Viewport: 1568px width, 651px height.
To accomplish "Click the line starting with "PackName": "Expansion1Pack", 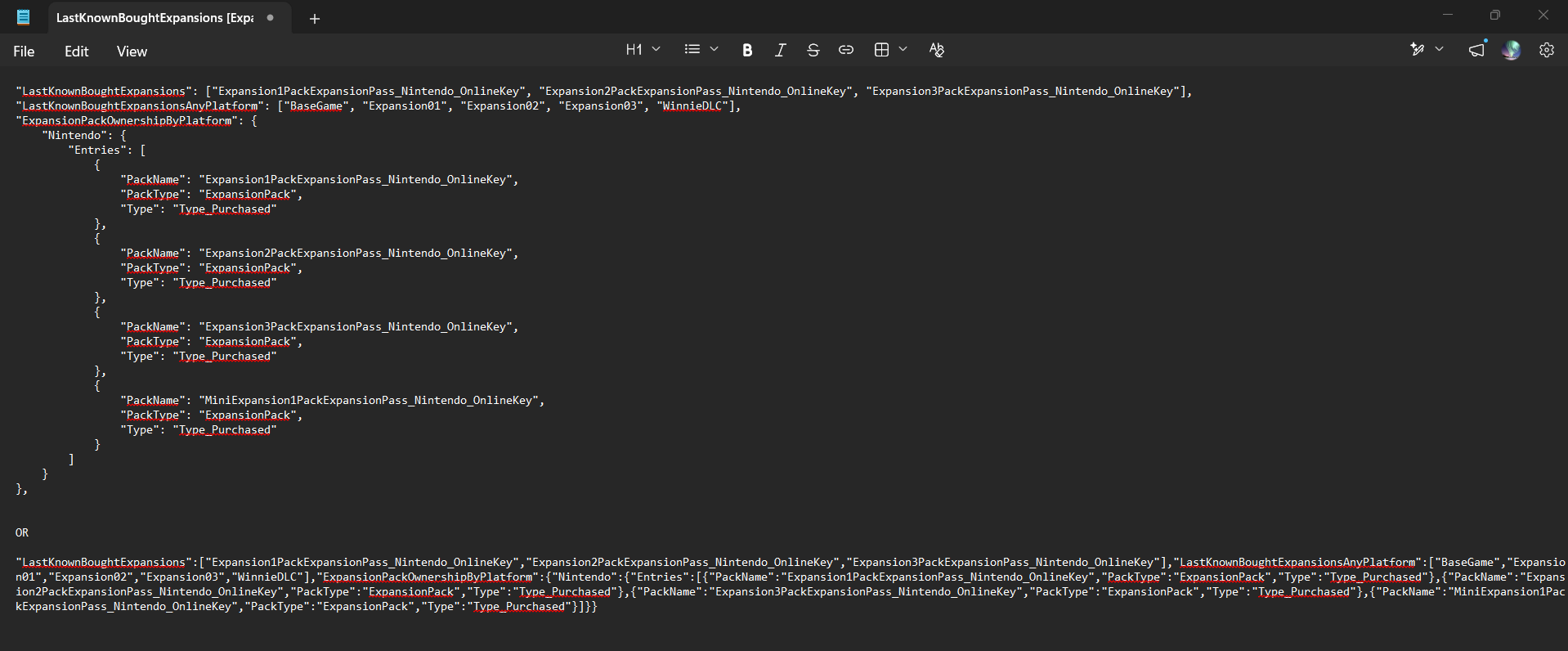I will (x=320, y=179).
